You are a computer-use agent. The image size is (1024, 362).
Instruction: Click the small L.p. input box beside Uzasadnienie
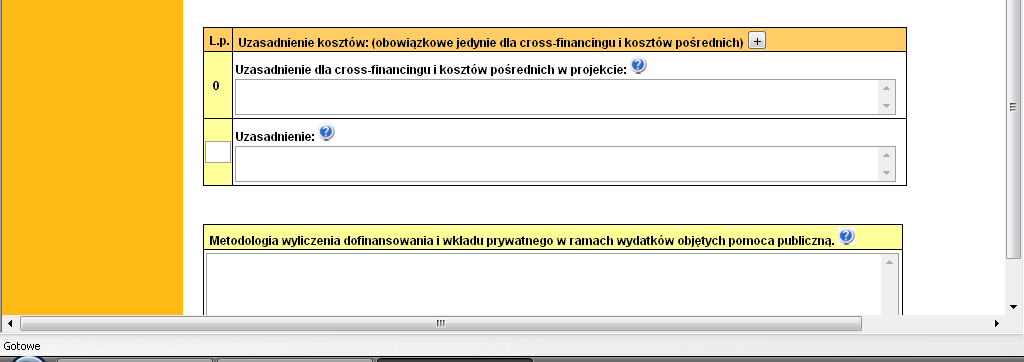click(217, 152)
